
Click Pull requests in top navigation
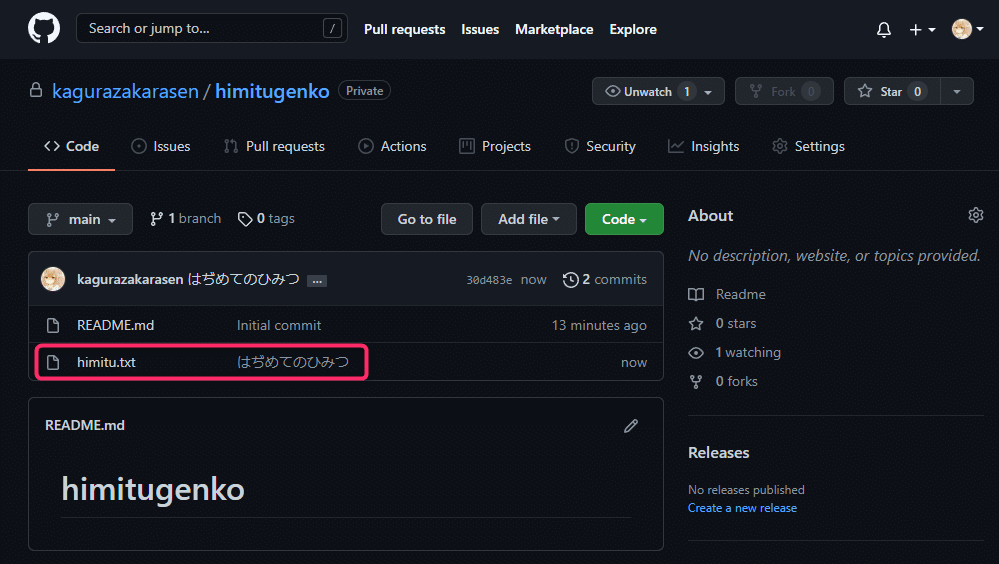tap(405, 29)
